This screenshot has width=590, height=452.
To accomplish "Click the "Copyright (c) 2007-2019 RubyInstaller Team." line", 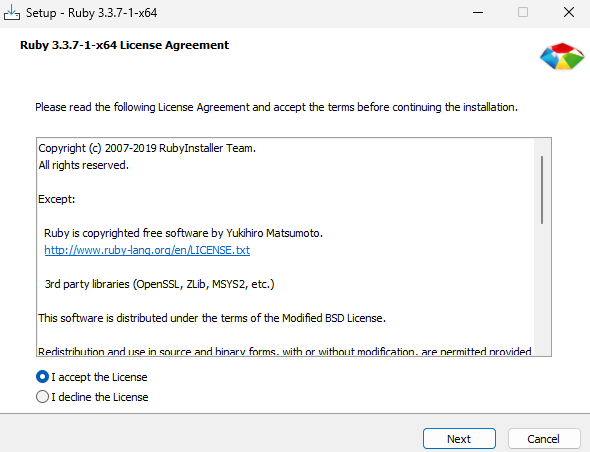I will pyautogui.click(x=147, y=148).
